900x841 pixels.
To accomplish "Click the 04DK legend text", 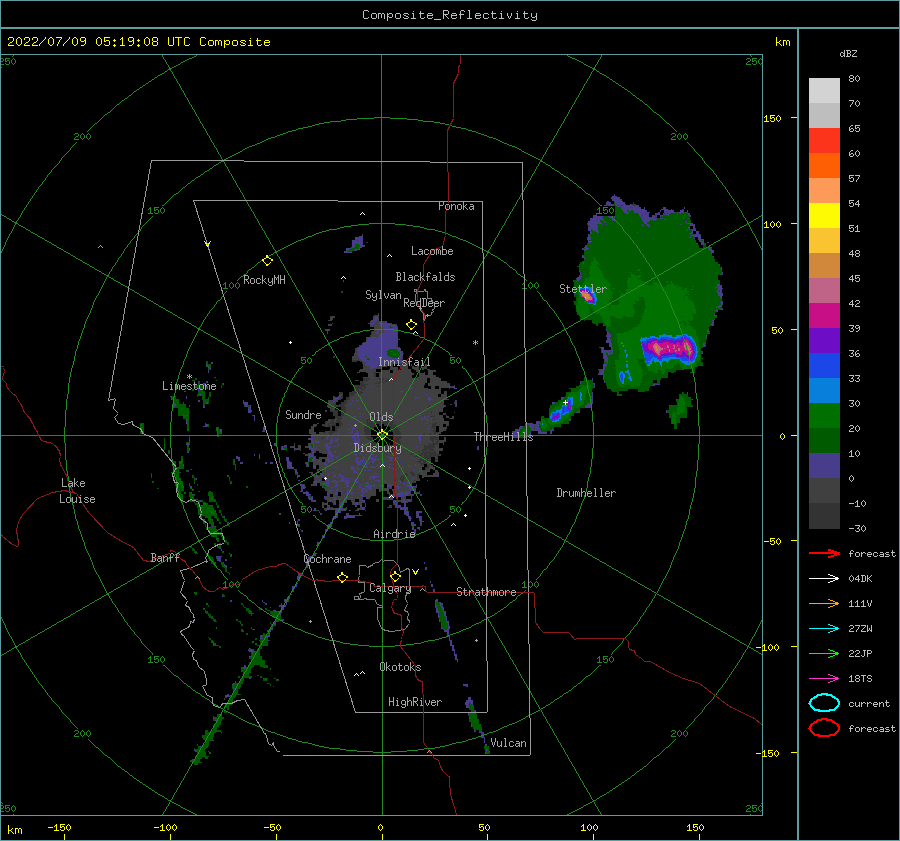I will (860, 579).
